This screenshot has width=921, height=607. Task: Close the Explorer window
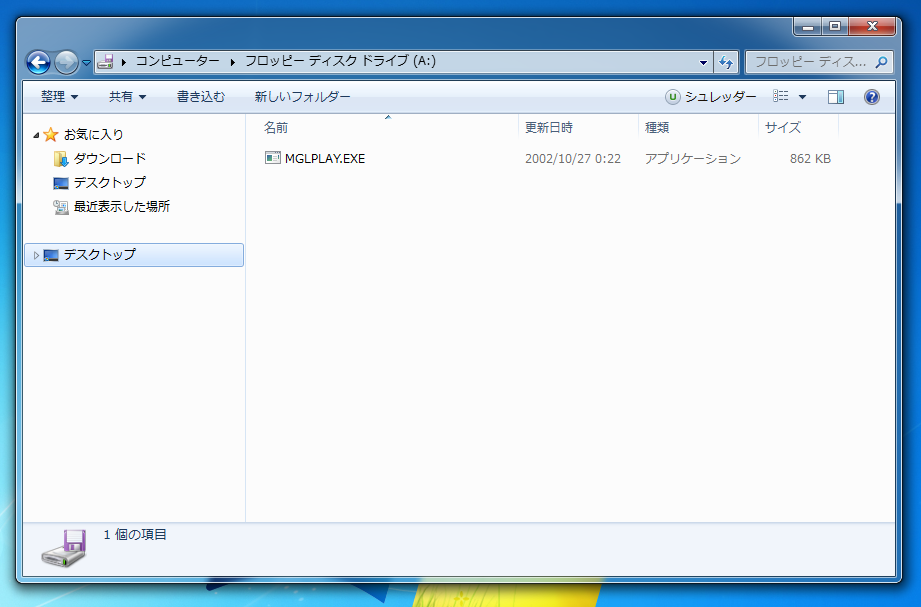tap(872, 26)
